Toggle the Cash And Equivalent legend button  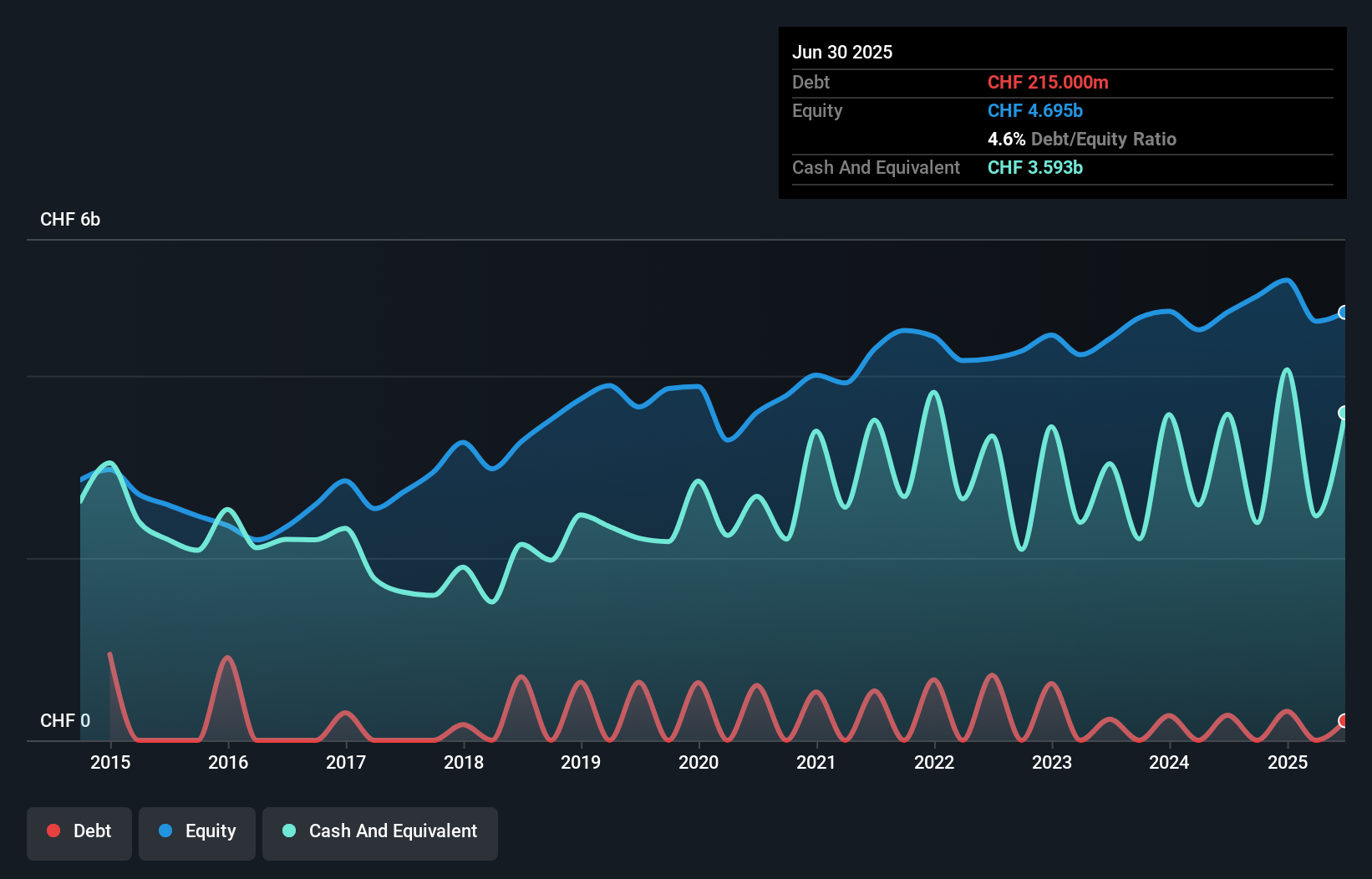tap(380, 833)
